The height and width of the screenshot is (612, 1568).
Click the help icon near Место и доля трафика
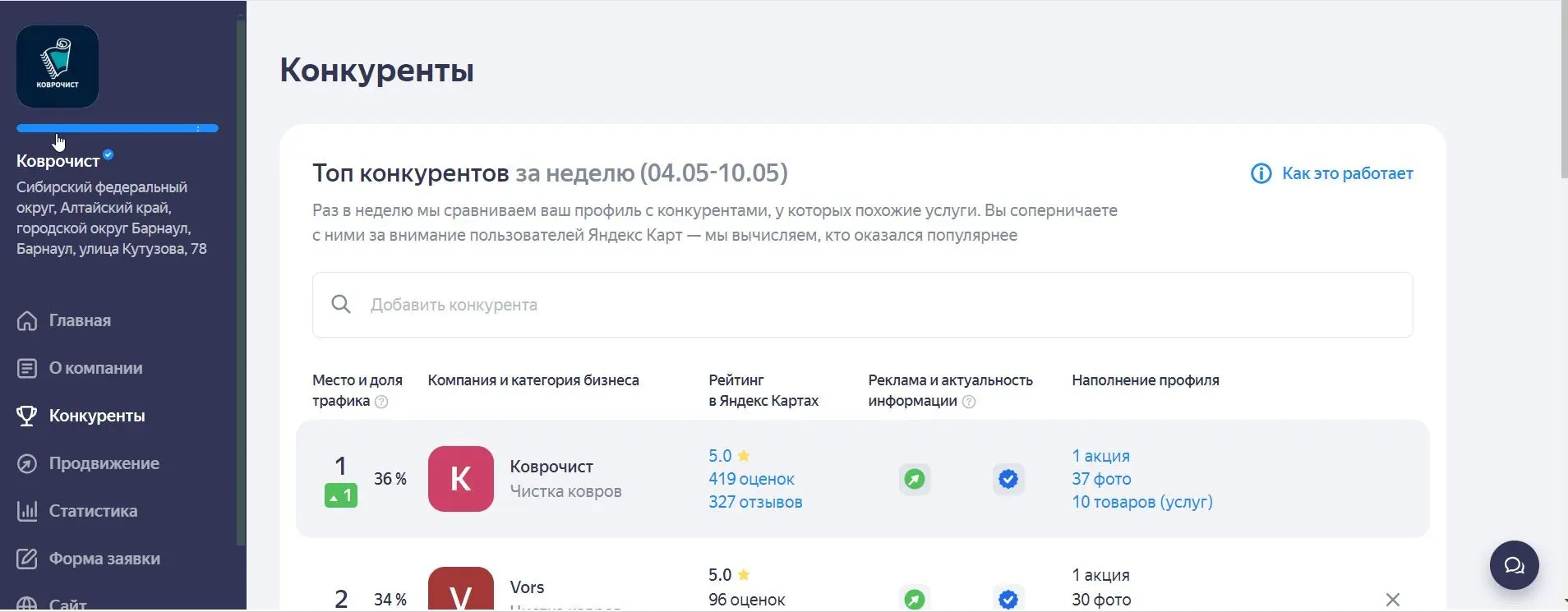pyautogui.click(x=381, y=402)
